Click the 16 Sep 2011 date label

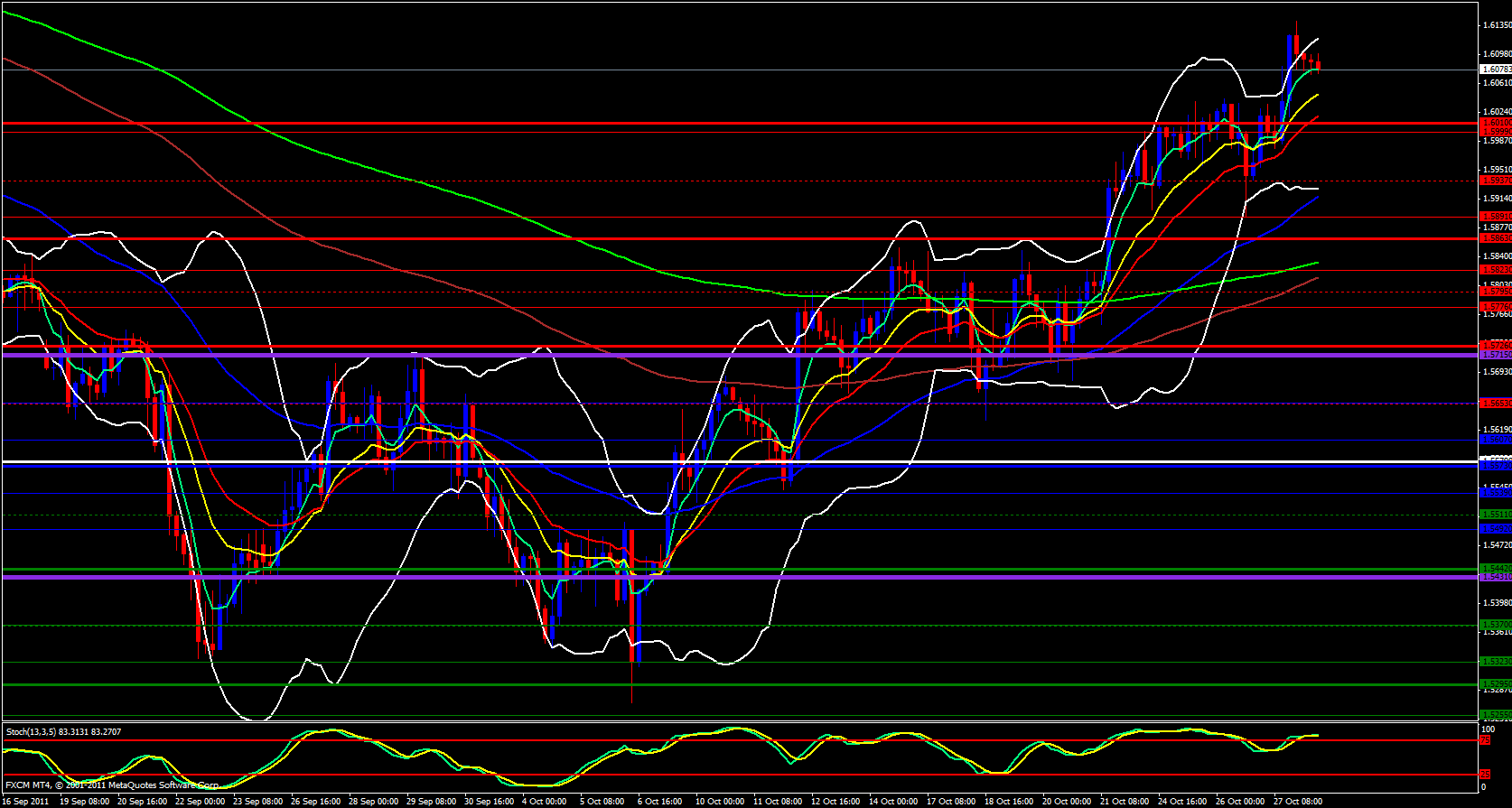coord(26,801)
